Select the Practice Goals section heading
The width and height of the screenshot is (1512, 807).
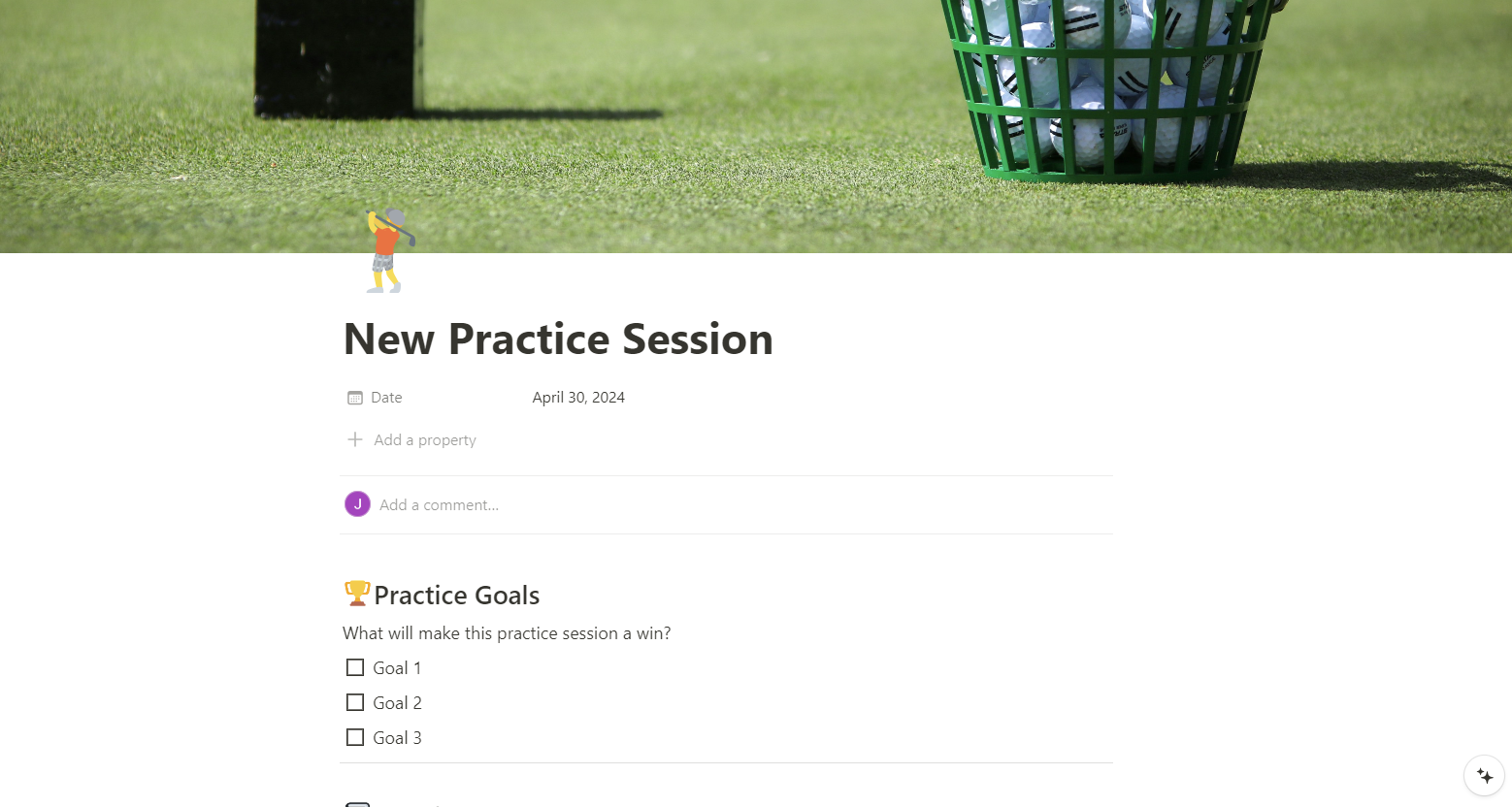[457, 595]
